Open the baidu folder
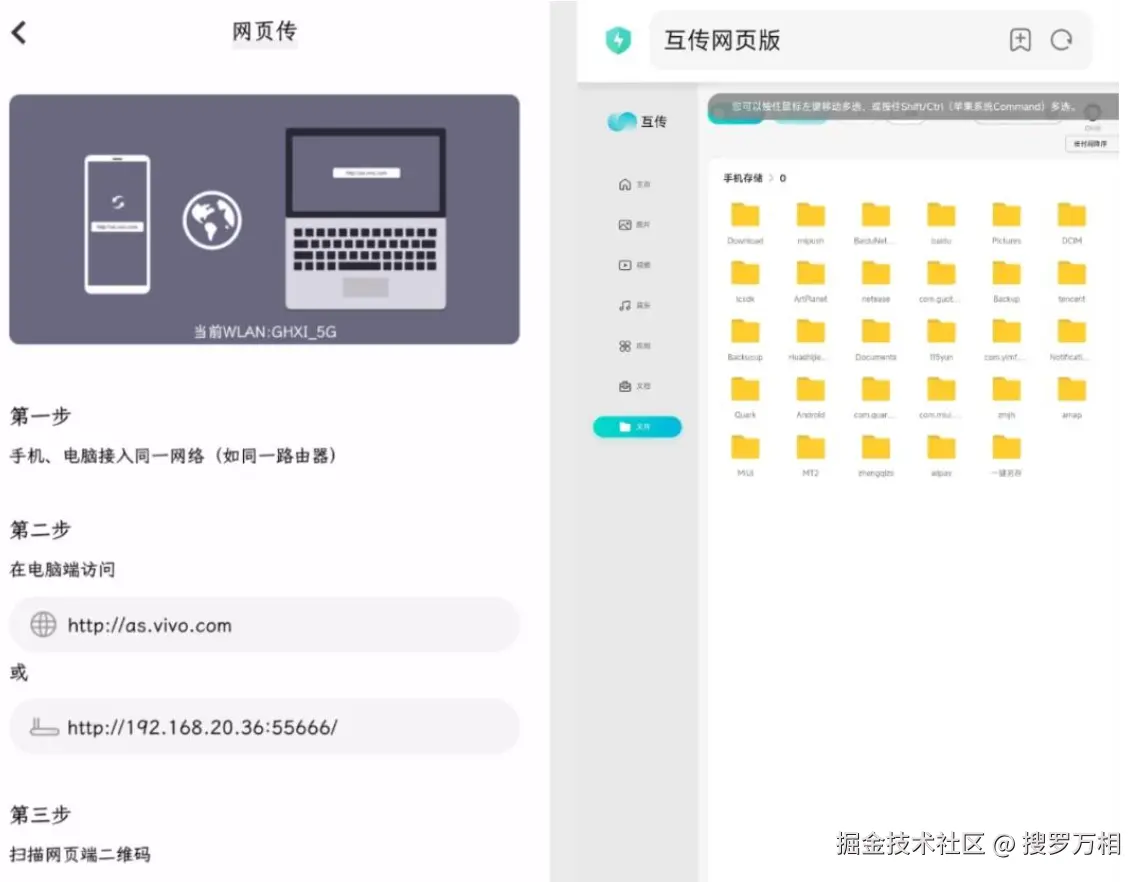Screen dimensions: 1146x882 click(x=941, y=223)
